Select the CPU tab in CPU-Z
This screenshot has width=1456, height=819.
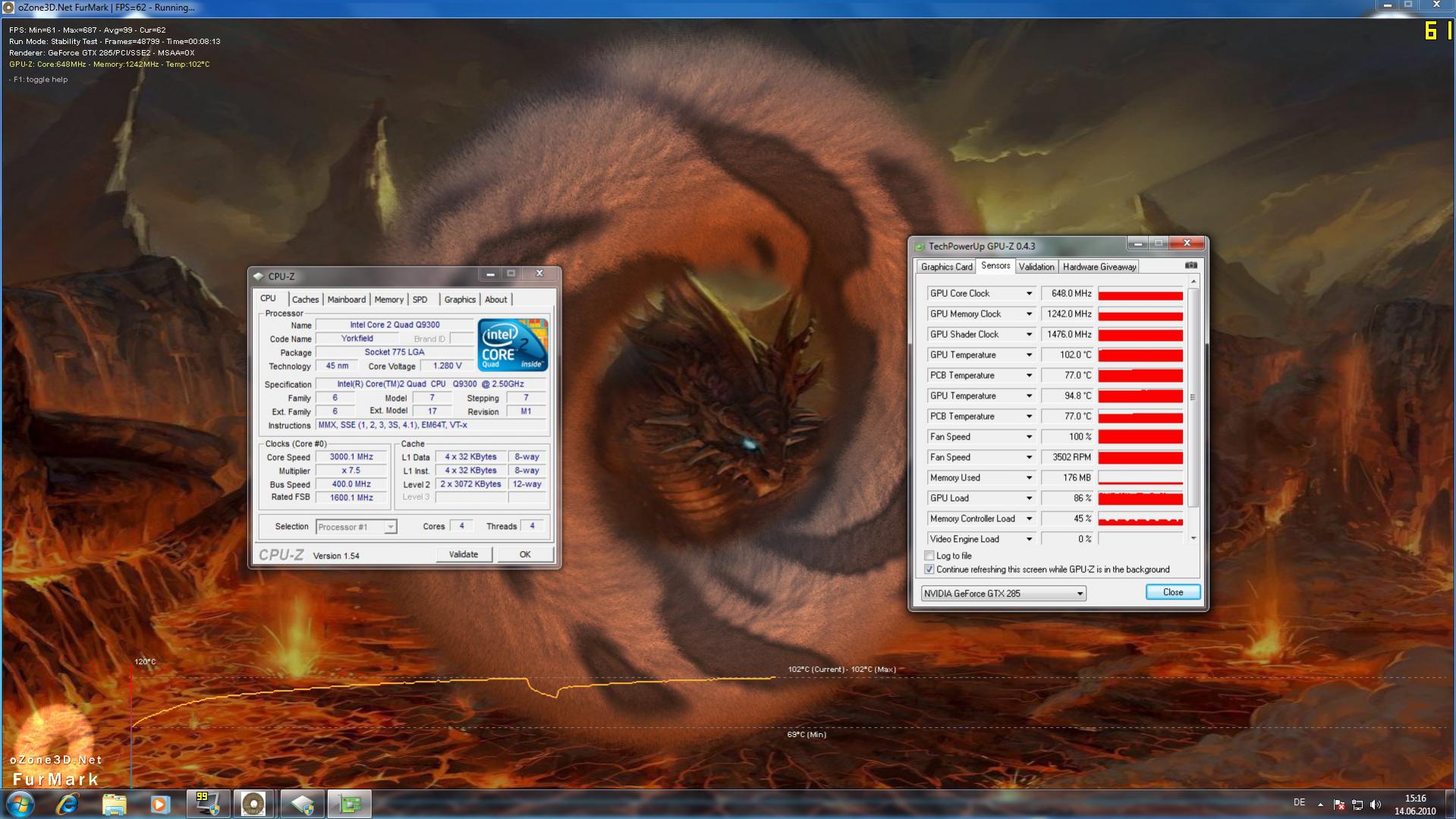268,298
